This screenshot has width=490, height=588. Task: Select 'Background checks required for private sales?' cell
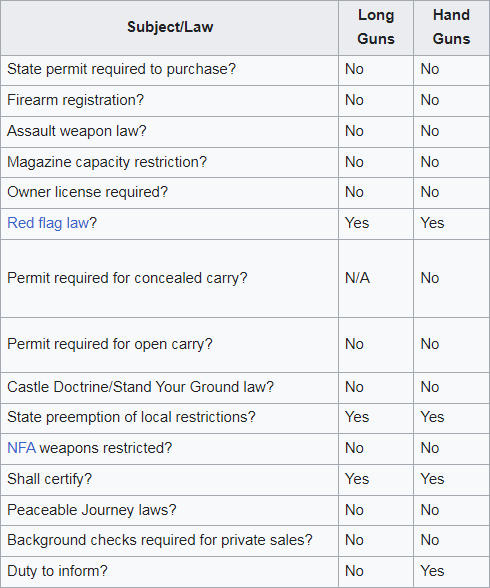click(x=170, y=541)
